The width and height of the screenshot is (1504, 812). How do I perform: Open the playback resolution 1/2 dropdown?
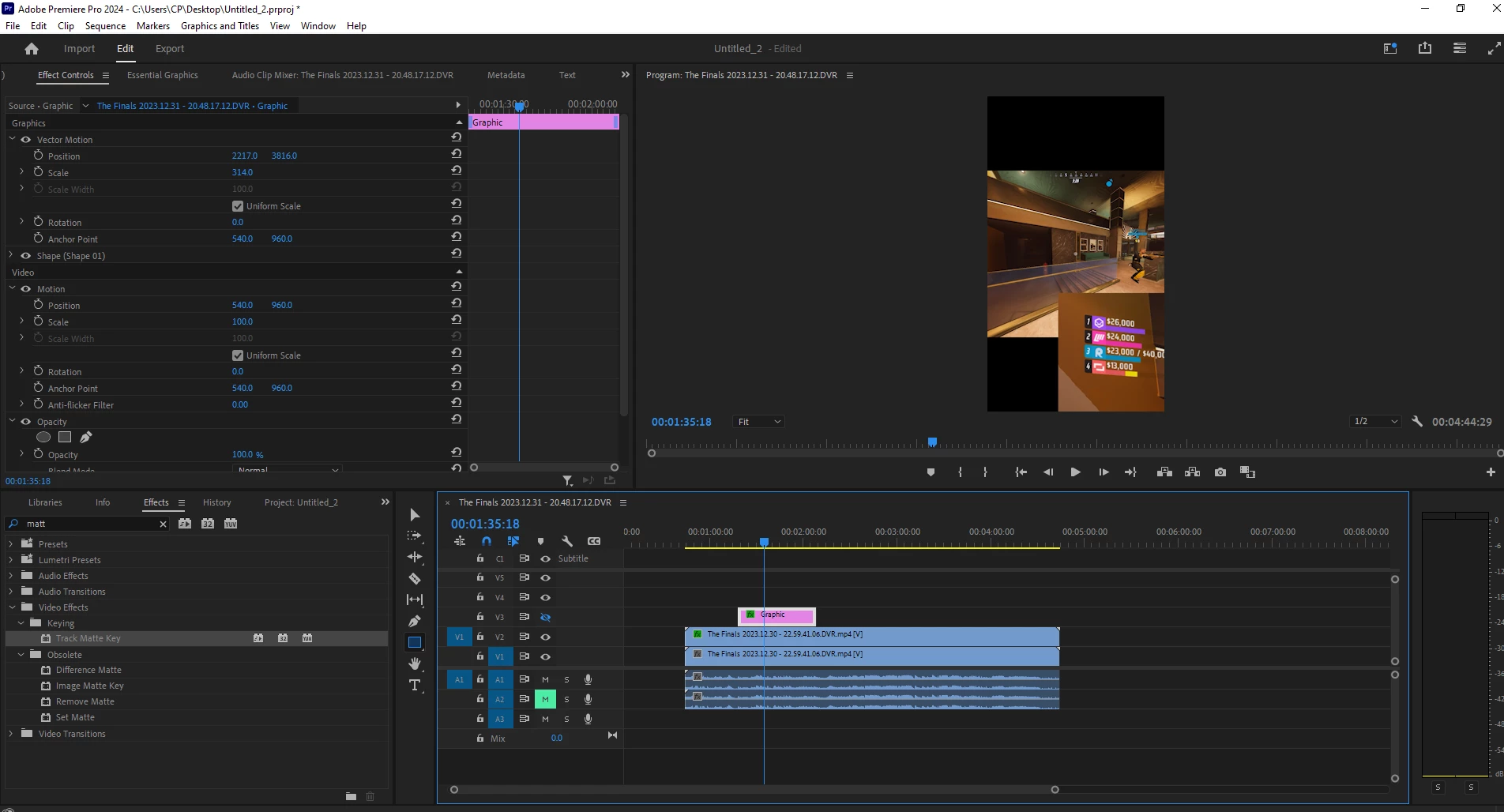coord(1376,422)
